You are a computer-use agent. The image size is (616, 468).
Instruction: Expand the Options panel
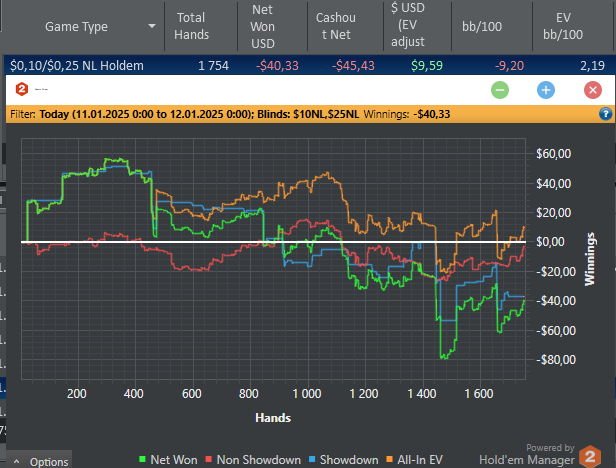click(39, 461)
